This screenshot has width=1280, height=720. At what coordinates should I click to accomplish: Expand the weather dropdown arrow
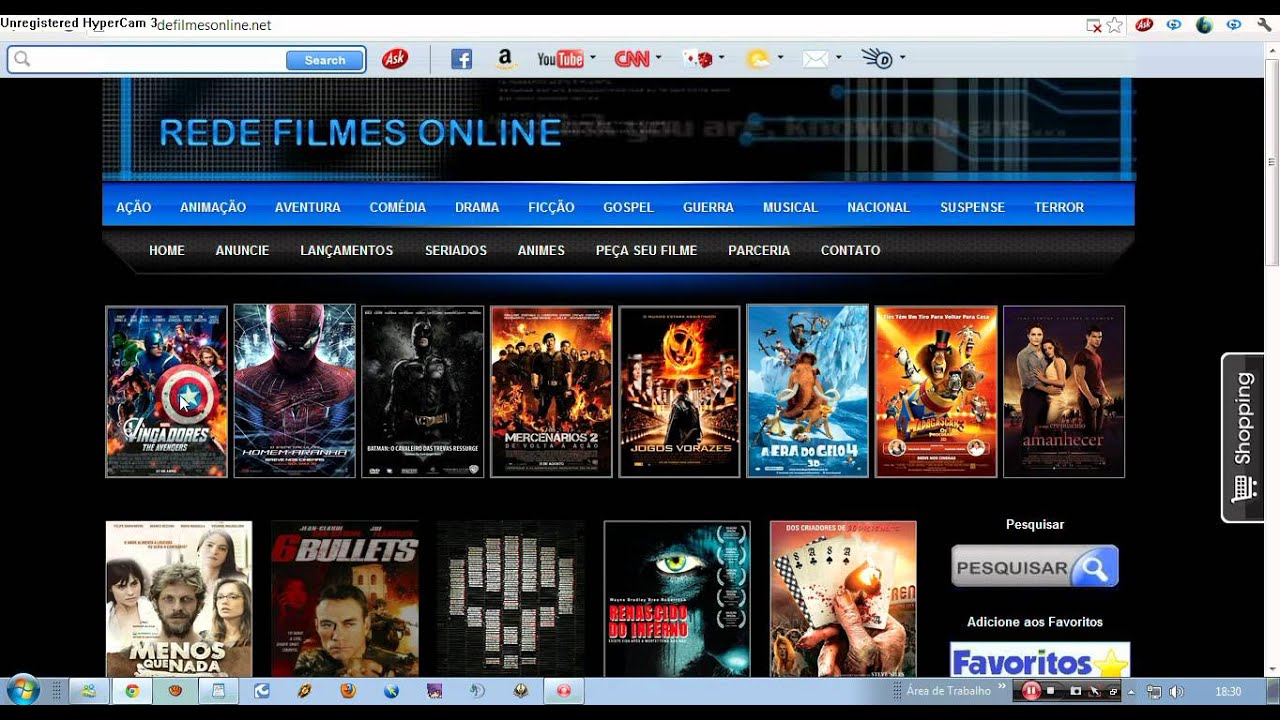780,58
